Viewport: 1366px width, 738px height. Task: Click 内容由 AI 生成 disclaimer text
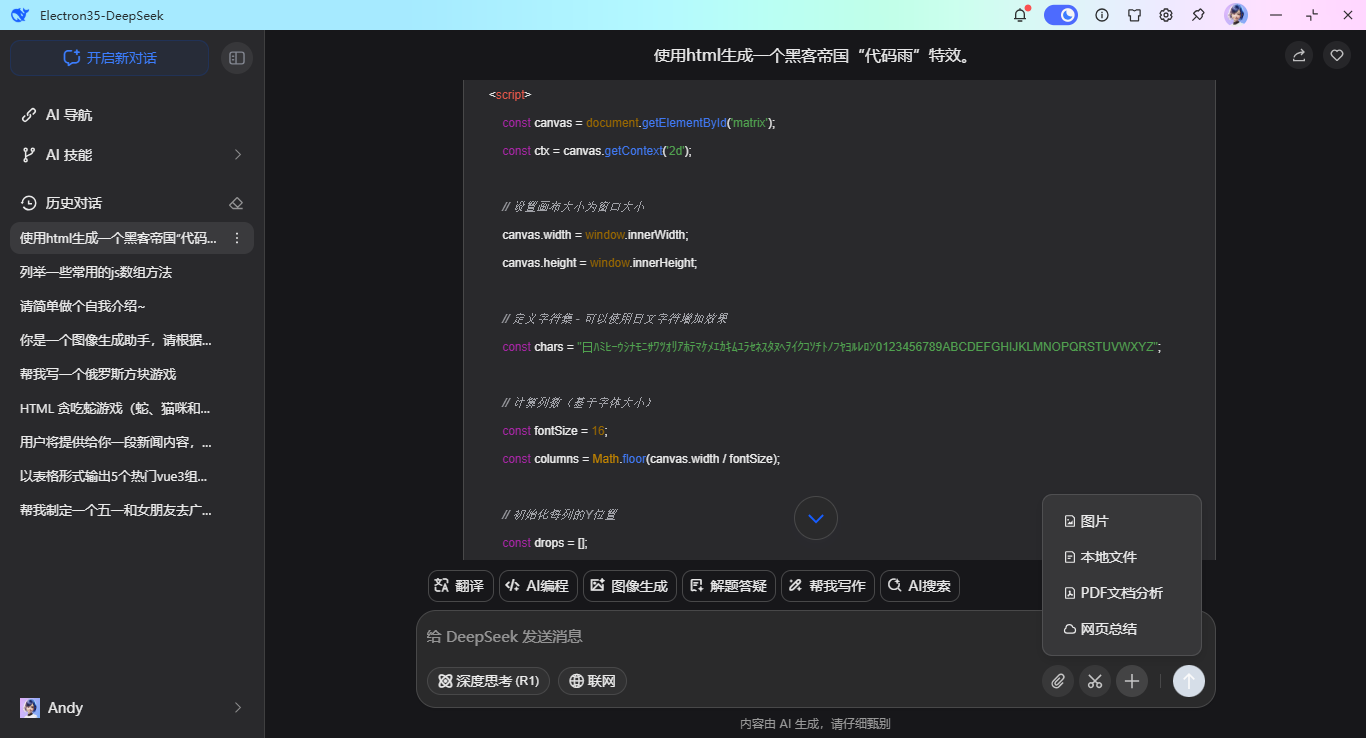[x=815, y=724]
